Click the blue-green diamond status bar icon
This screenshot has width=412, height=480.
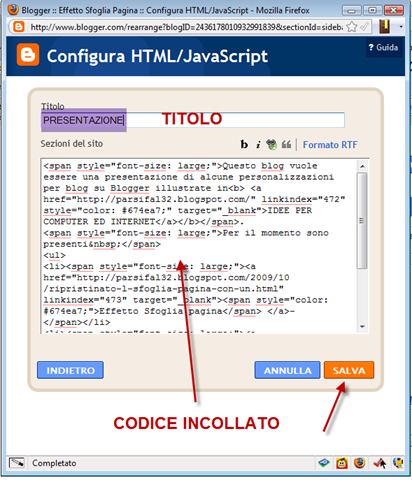coord(324,463)
